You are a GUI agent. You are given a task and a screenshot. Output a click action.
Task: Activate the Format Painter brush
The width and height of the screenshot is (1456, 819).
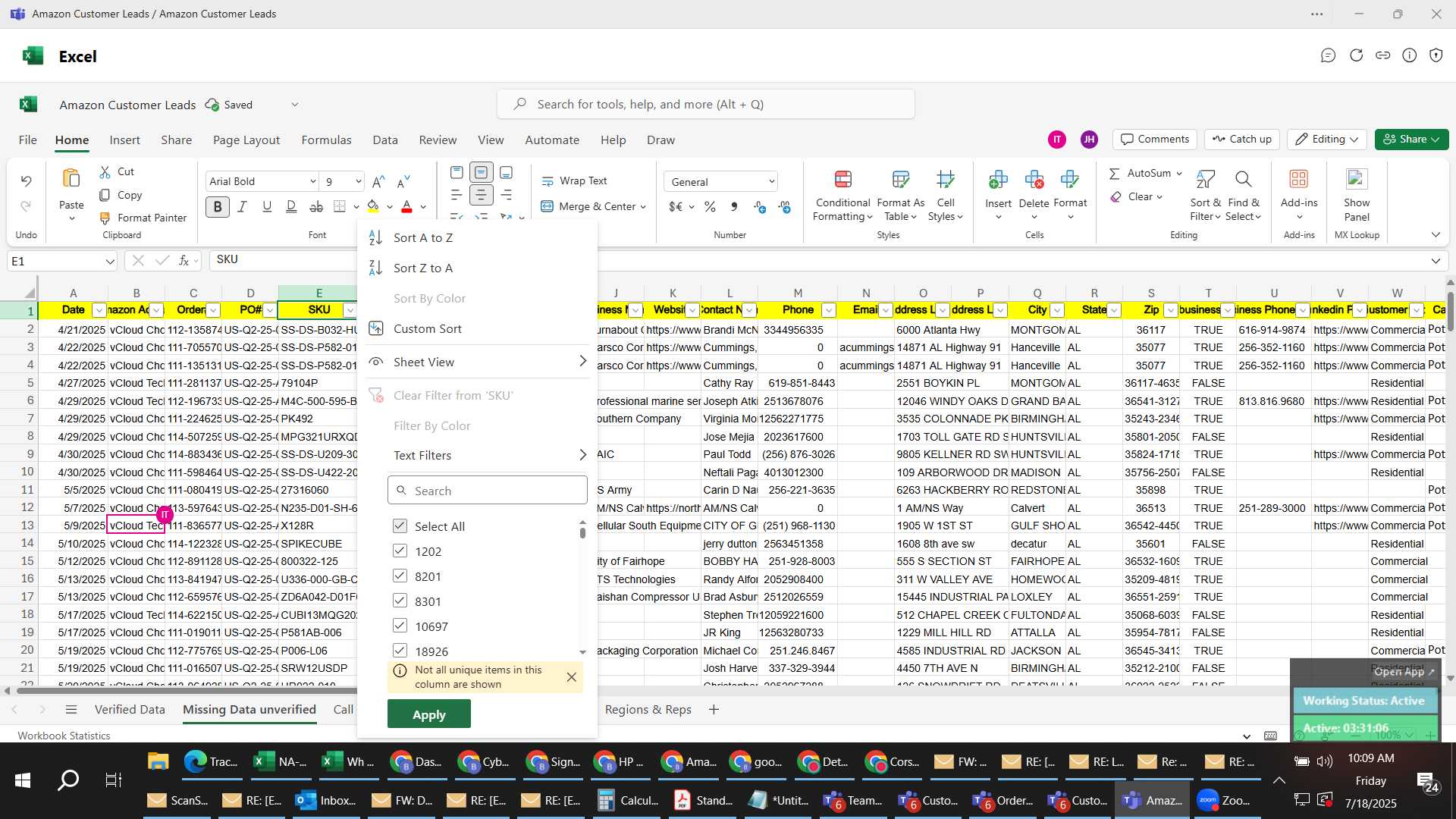(105, 218)
